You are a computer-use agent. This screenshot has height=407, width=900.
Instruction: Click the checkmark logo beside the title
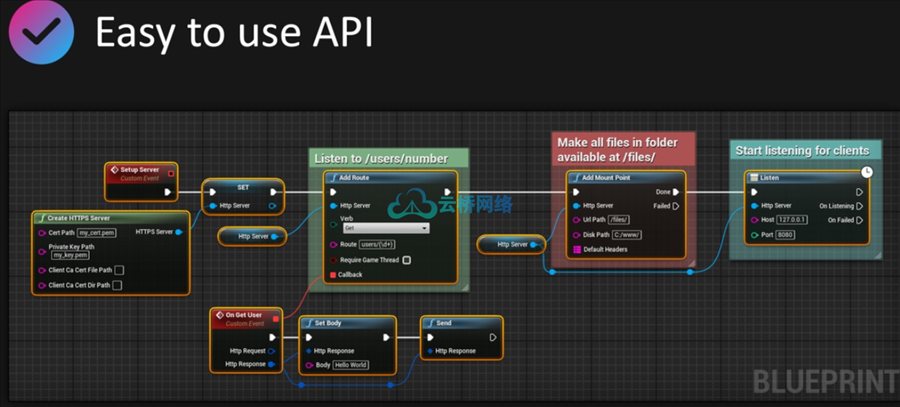point(41,33)
